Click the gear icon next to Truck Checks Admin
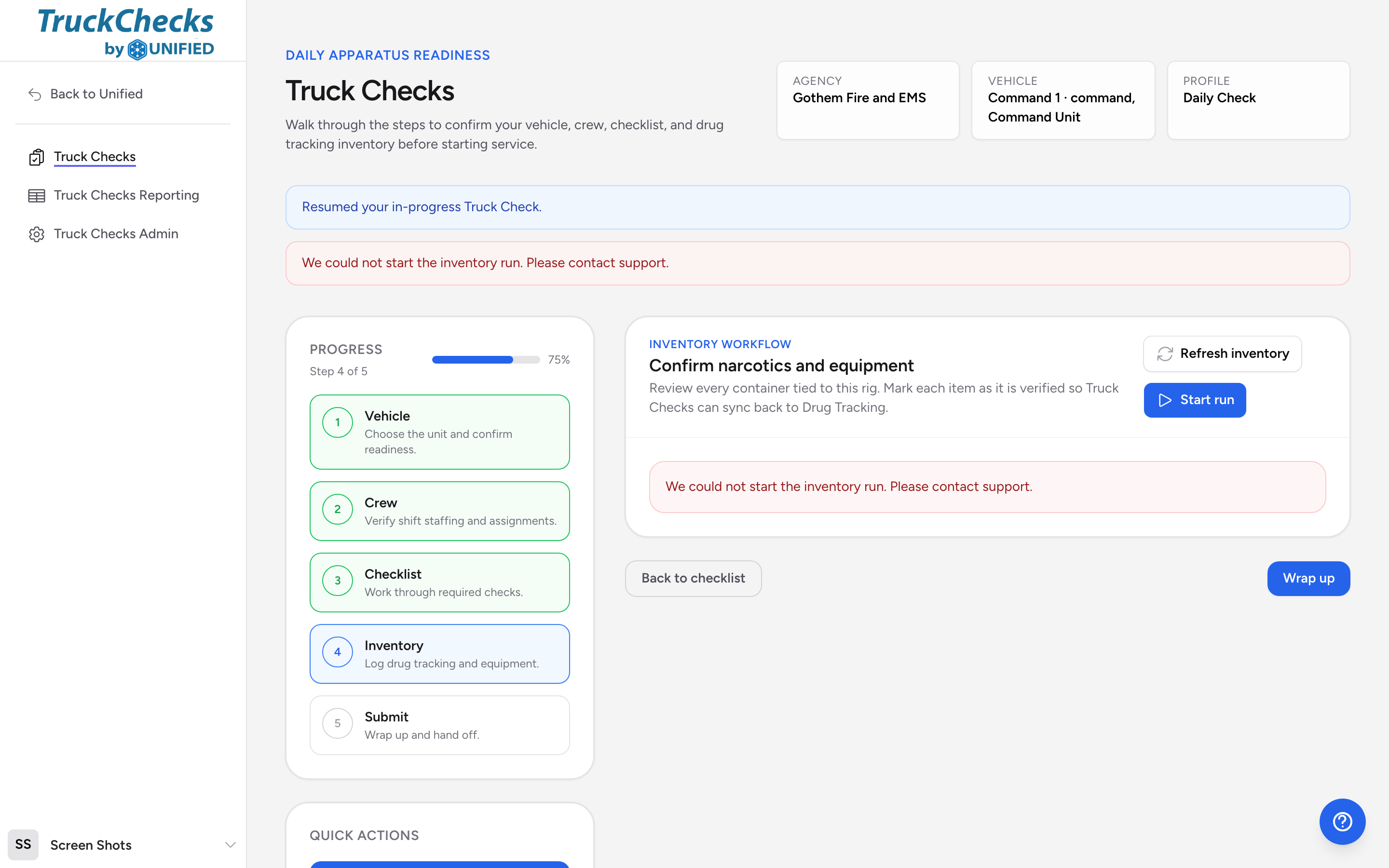The width and height of the screenshot is (1389, 868). (37, 234)
